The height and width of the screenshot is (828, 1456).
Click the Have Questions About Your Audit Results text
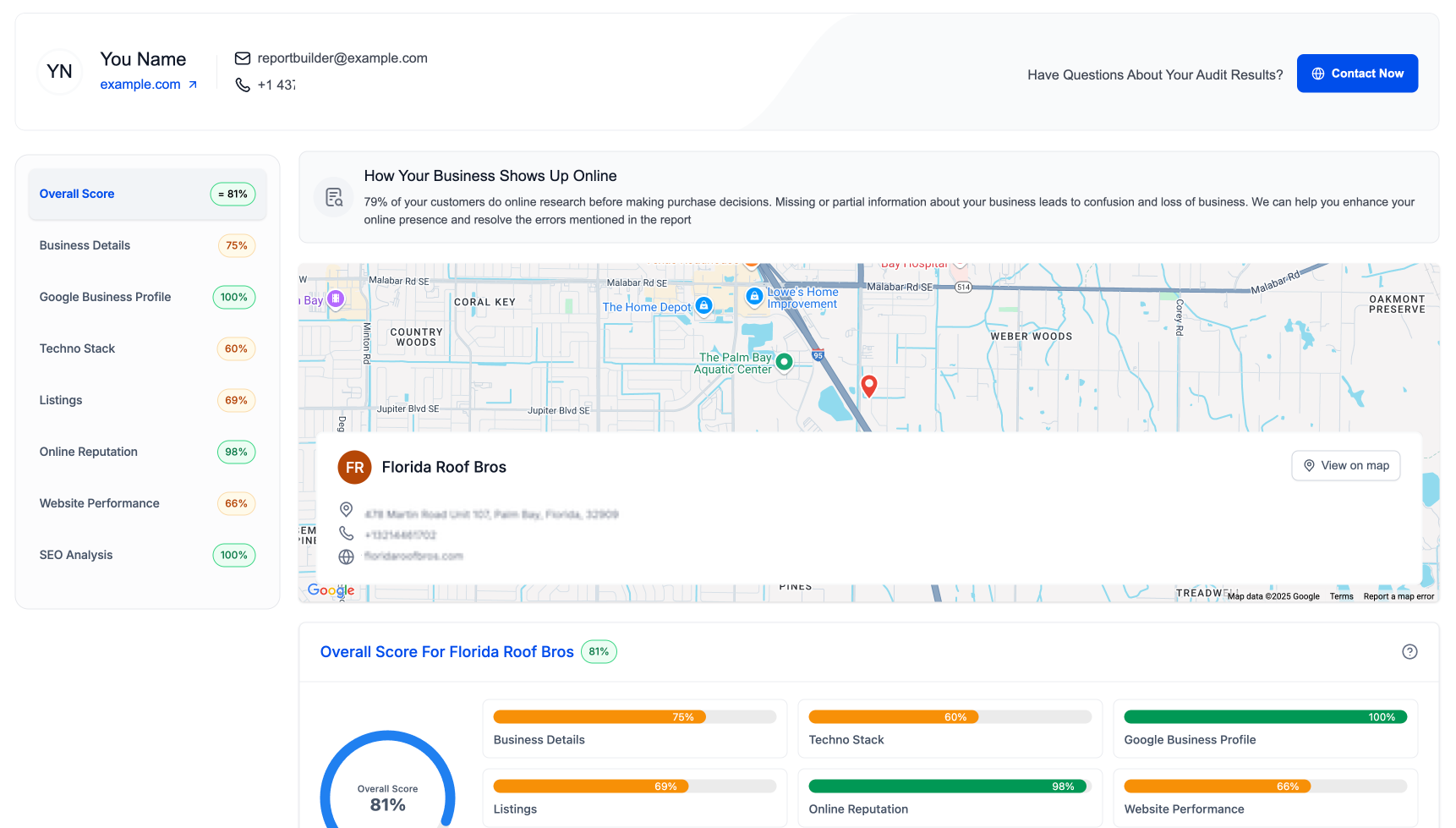point(1155,75)
